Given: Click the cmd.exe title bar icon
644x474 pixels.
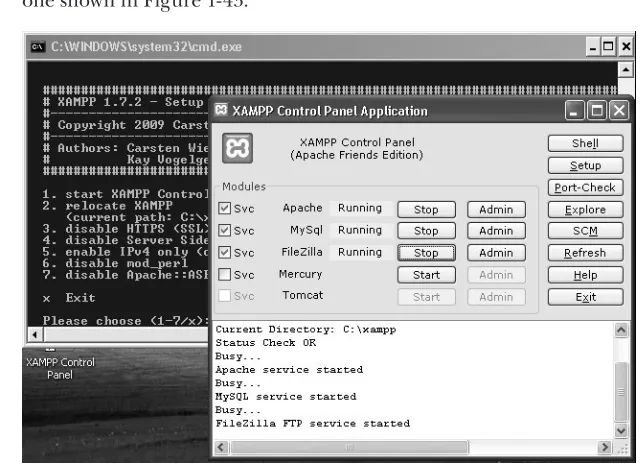Looking at the screenshot, I should pos(38,47).
